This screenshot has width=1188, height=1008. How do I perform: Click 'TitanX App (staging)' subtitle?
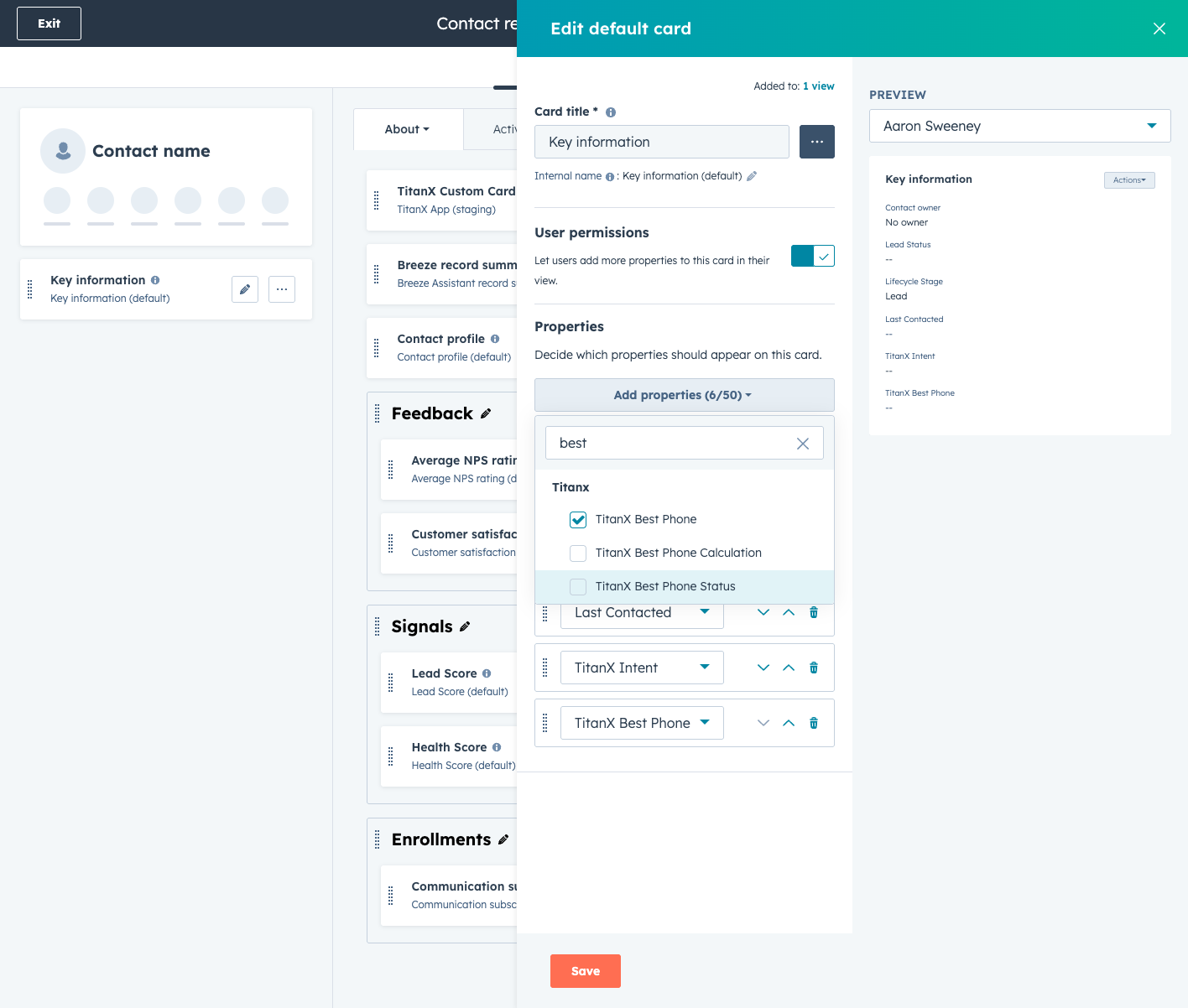(x=446, y=210)
